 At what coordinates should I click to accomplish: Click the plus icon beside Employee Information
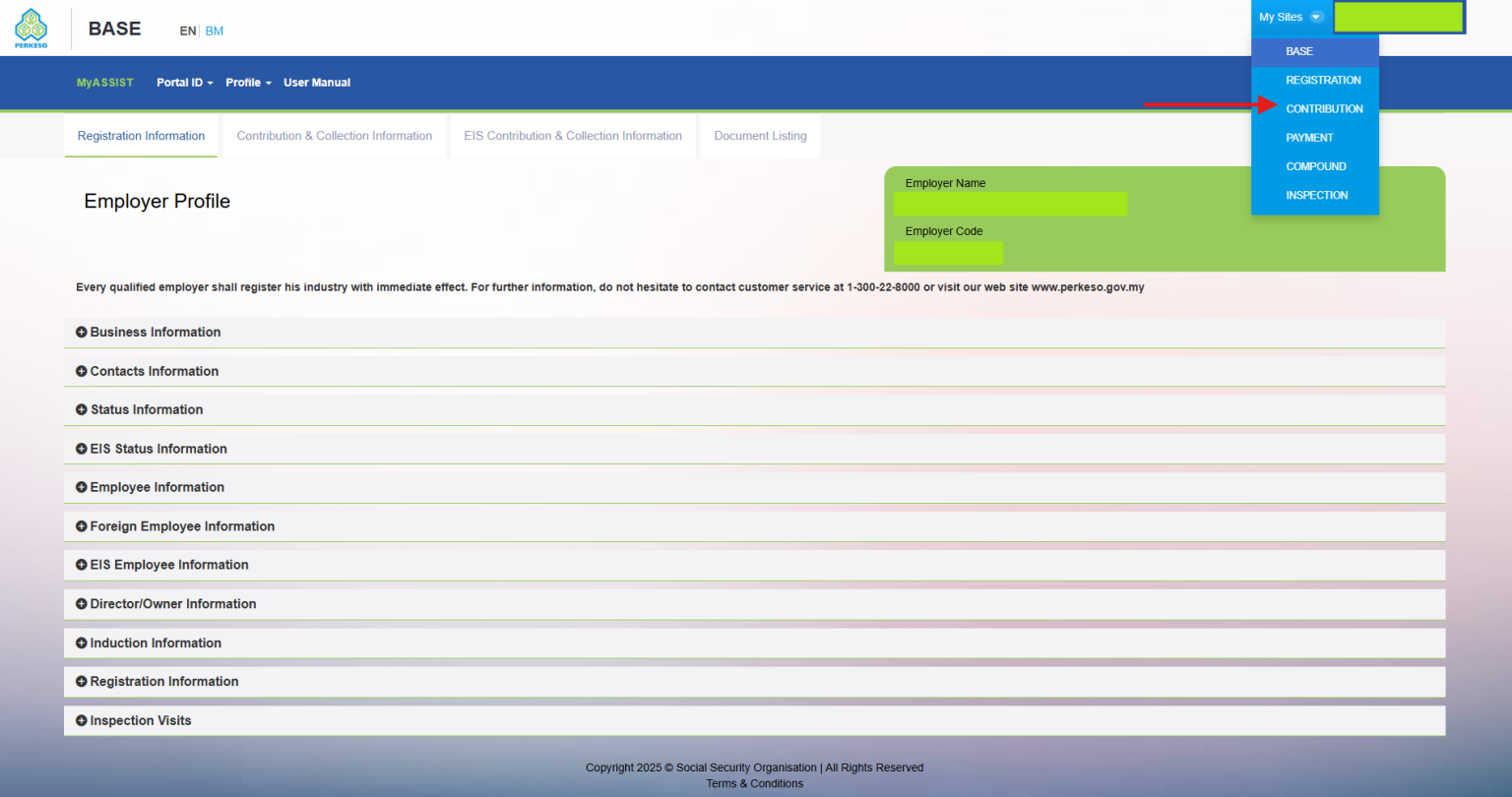(81, 487)
